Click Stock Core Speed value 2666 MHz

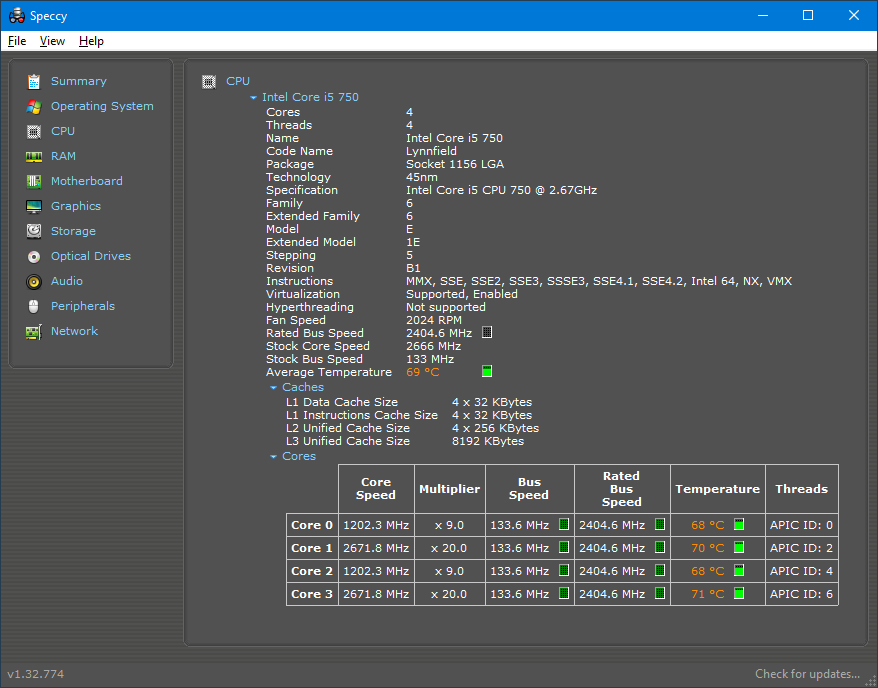[433, 346]
